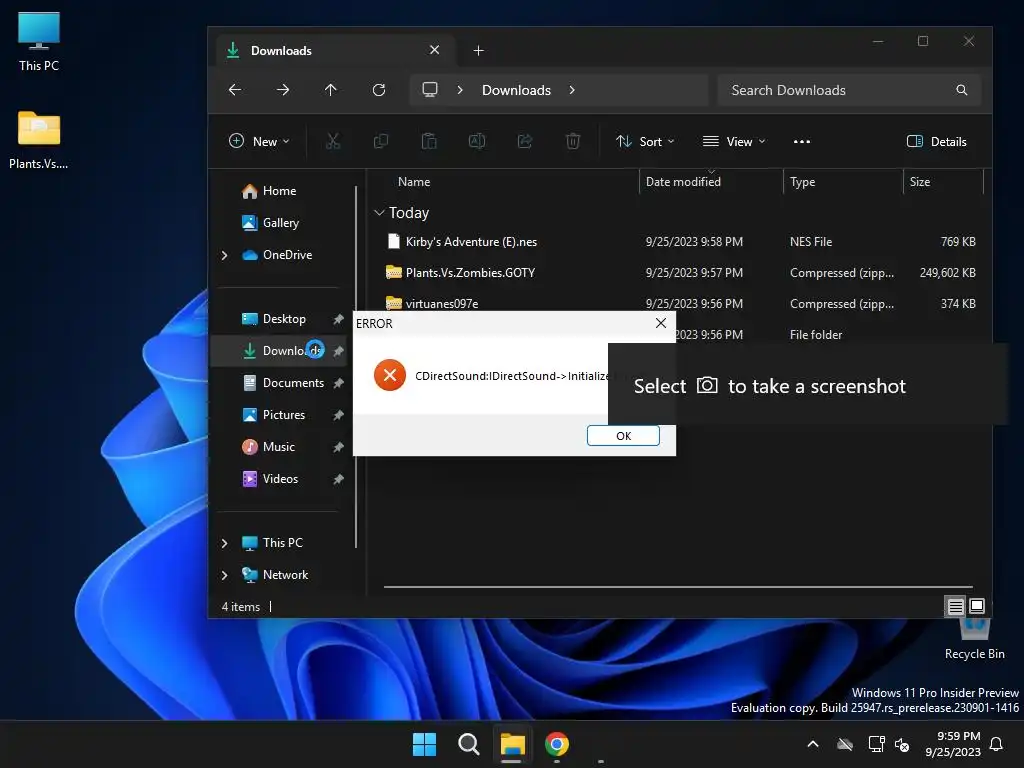Click the Back navigation arrow
Screen dimensions: 1024x768
[x=235, y=90]
